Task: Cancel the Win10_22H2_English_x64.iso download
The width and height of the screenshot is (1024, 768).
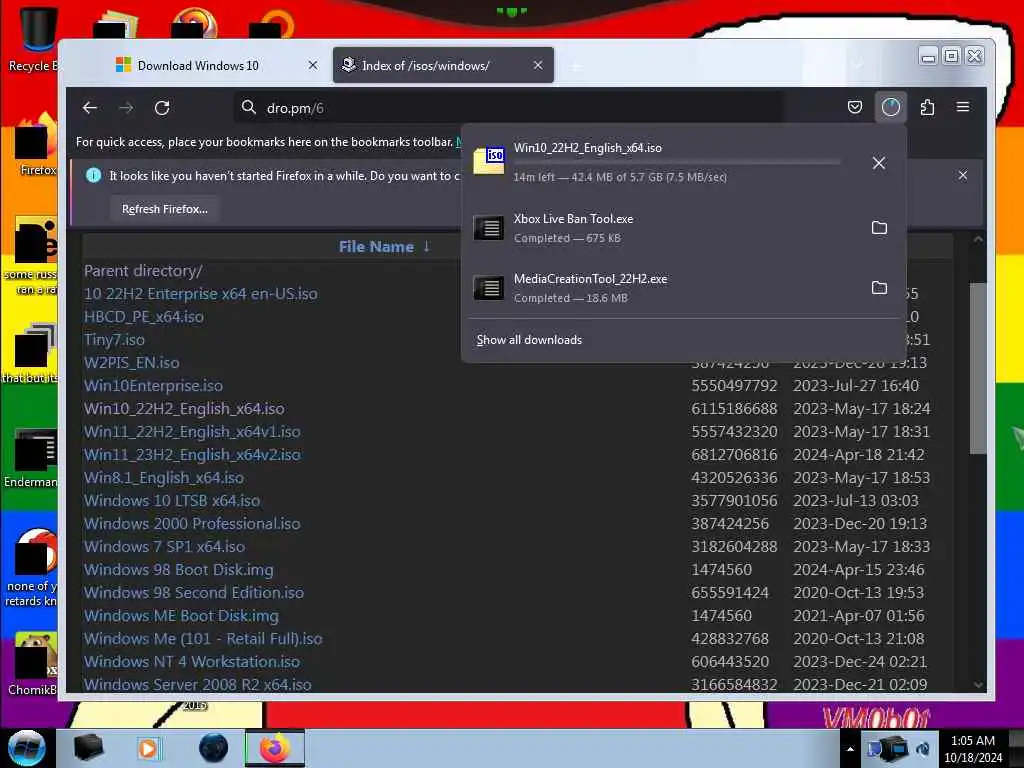Action: pyautogui.click(x=879, y=163)
